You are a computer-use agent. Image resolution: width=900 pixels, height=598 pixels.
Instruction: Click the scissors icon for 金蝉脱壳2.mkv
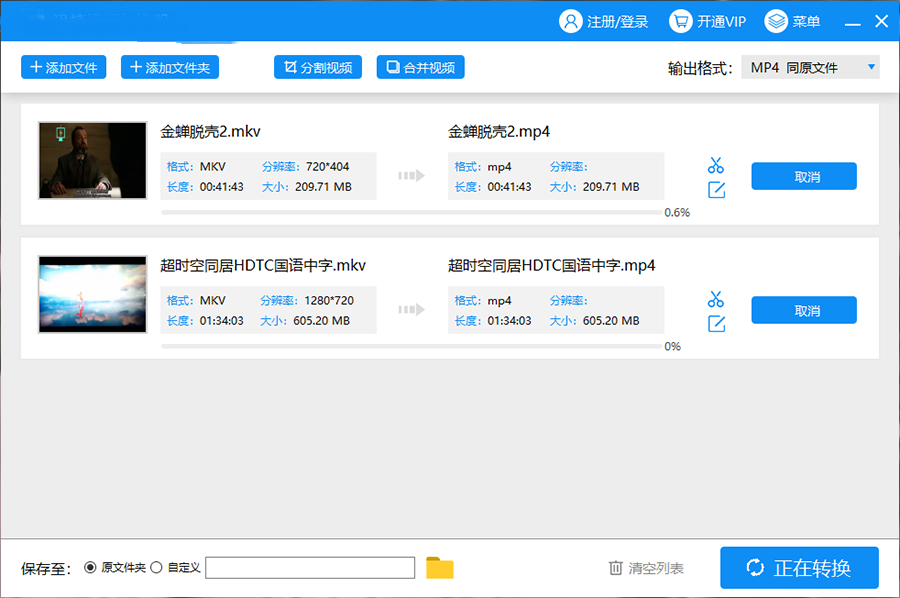[716, 165]
